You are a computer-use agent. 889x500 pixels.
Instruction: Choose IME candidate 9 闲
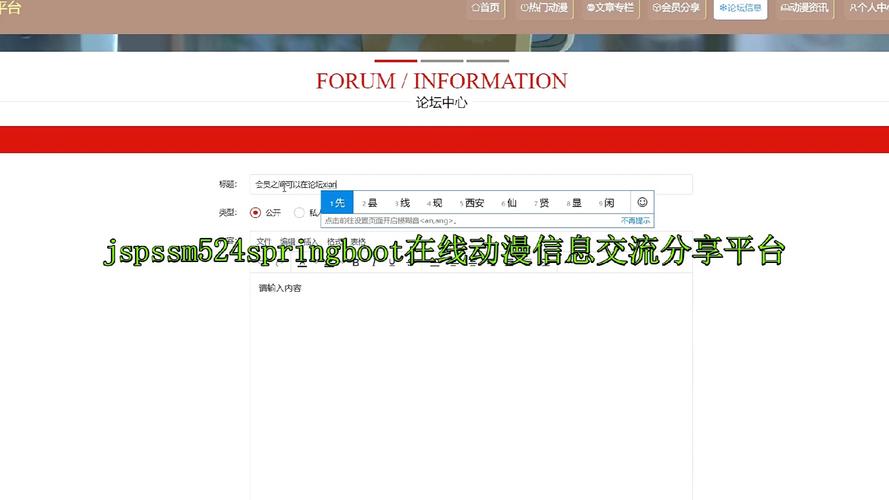[x=607, y=203]
